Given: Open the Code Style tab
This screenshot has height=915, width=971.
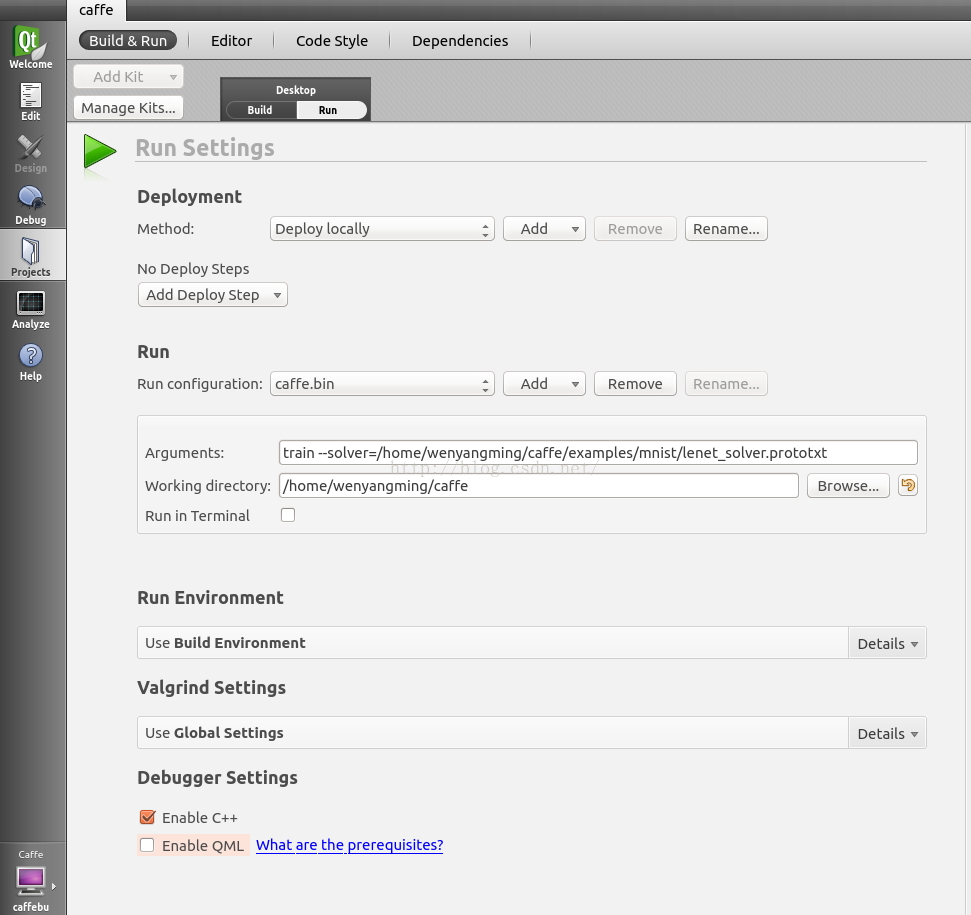Looking at the screenshot, I should (x=332, y=41).
